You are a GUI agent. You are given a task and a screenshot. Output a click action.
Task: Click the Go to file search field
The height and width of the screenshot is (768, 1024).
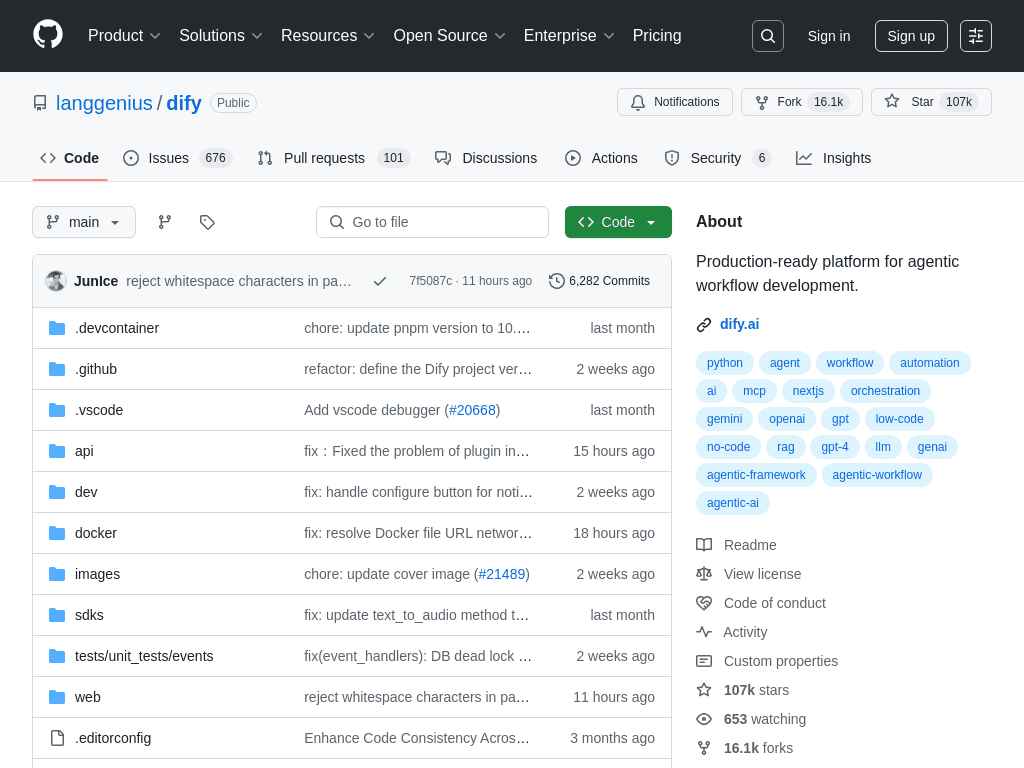click(x=432, y=222)
